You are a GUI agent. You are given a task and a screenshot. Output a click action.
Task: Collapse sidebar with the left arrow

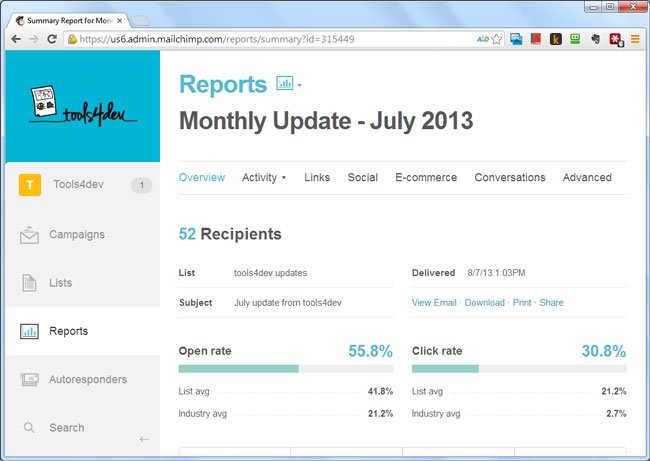(144, 439)
